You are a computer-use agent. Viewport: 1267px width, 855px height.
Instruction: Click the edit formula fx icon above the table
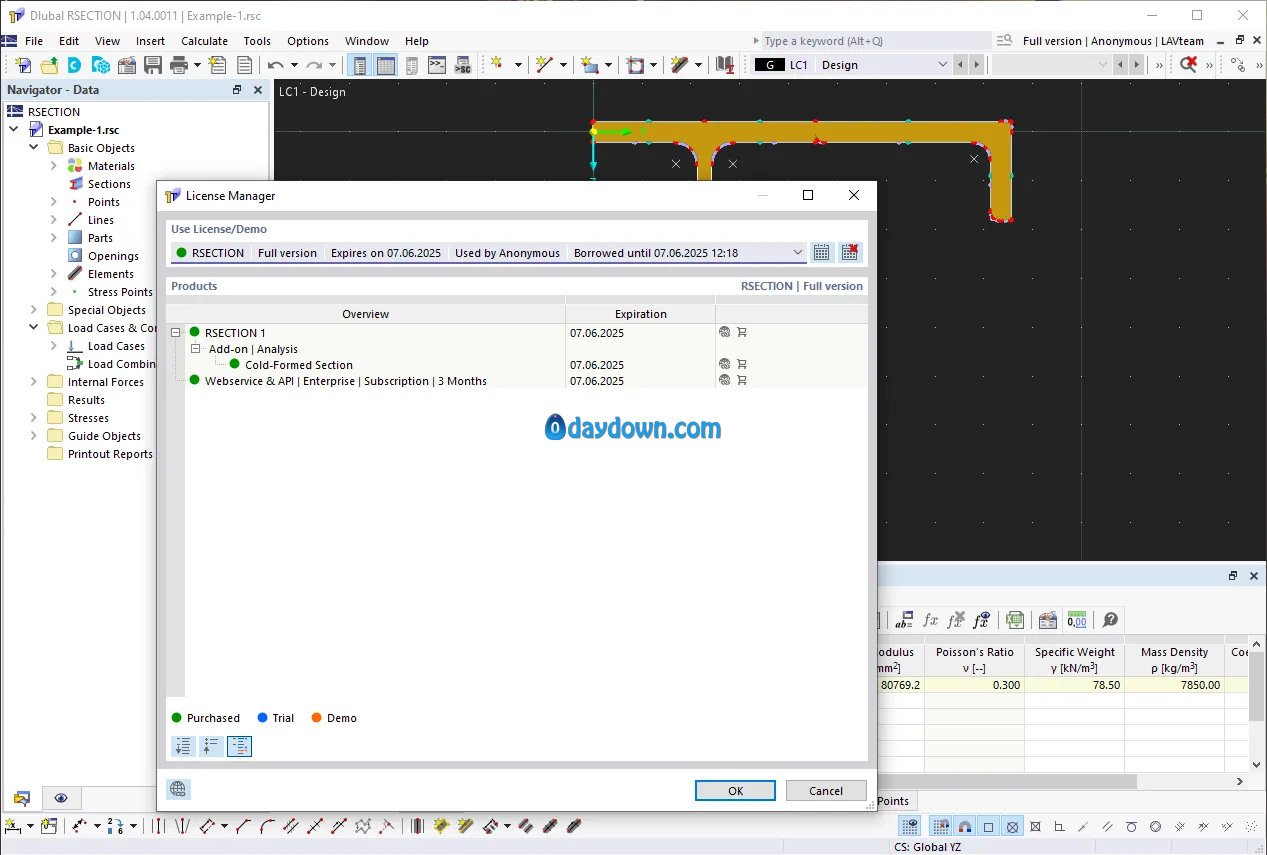[x=931, y=620]
